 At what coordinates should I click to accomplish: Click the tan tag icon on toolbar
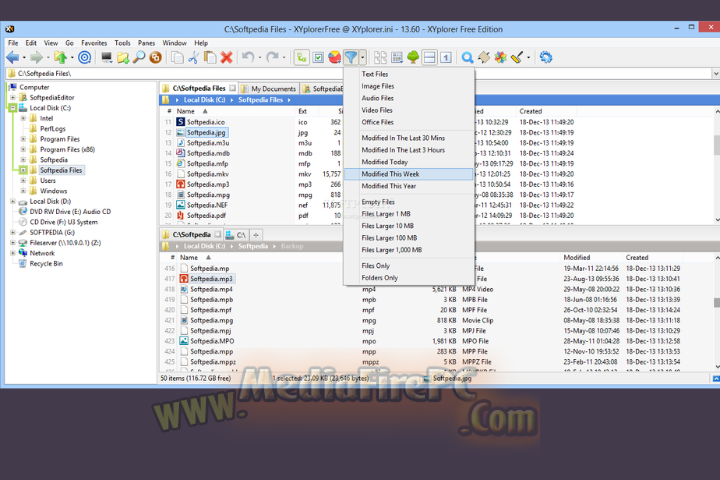click(x=484, y=57)
